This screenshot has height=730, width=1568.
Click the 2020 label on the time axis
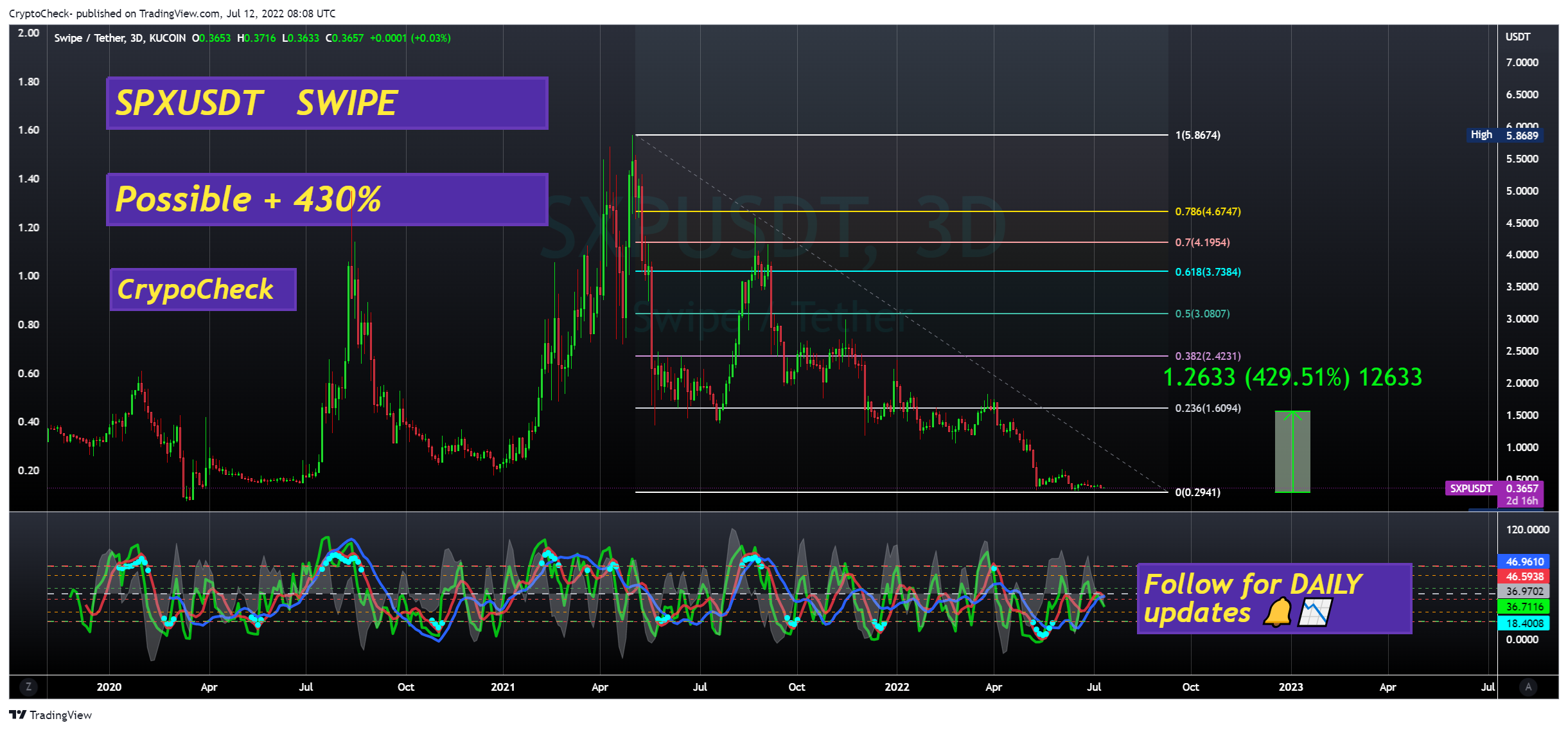[109, 687]
